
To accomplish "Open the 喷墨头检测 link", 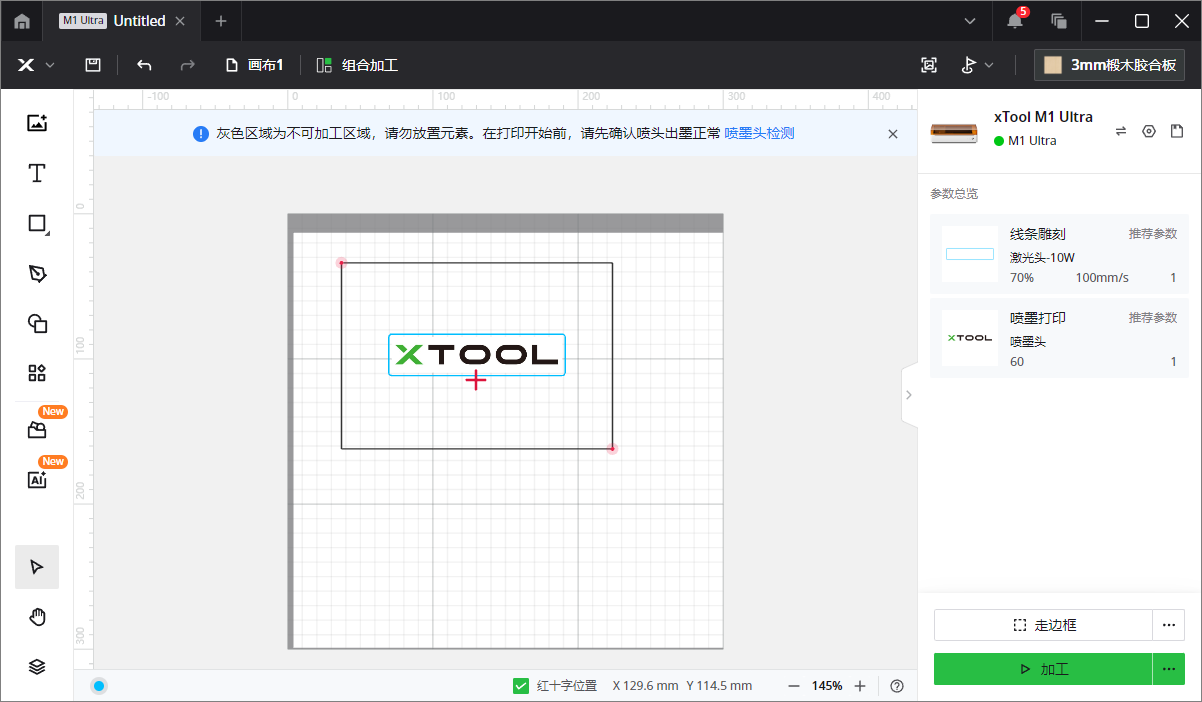I will point(759,133).
